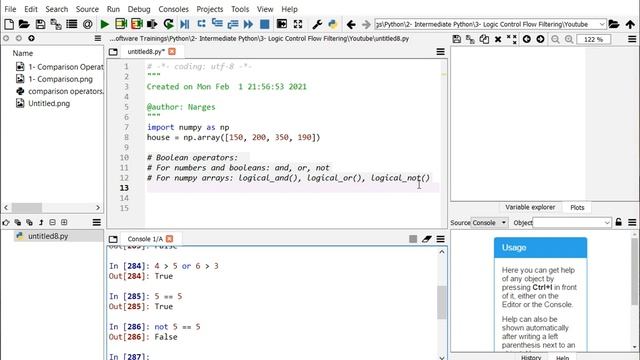Open the Help pane options menu
The image size is (640, 360).
632,222
